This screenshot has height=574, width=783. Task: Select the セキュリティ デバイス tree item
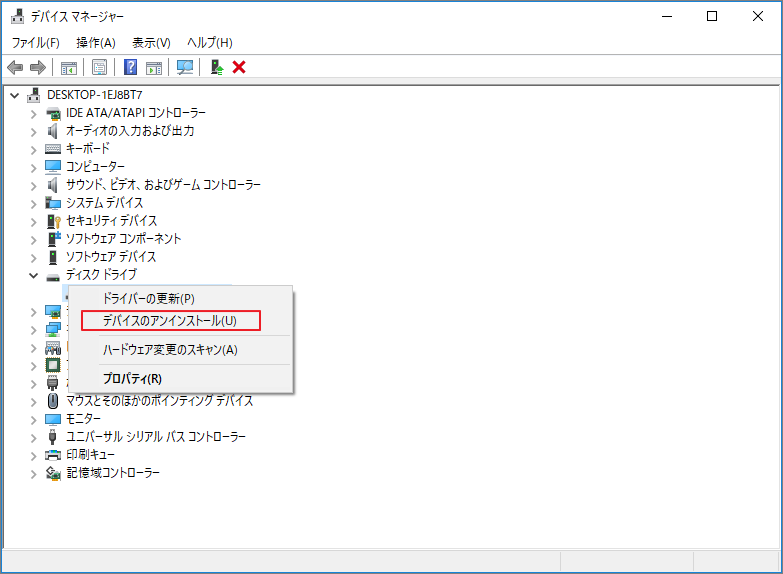[111, 221]
